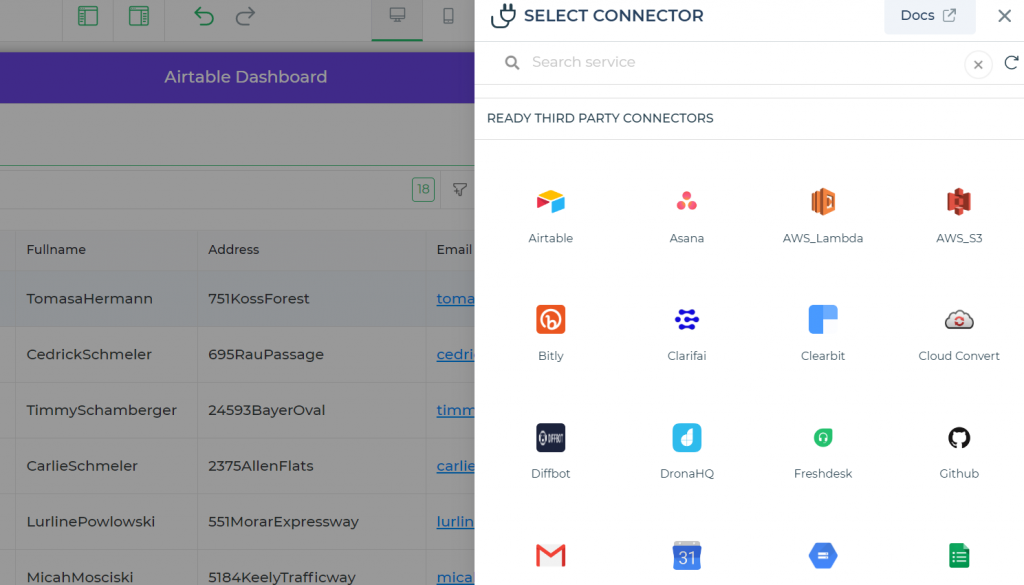Open the Bitly connector
The width and height of the screenshot is (1024, 585).
click(x=551, y=320)
